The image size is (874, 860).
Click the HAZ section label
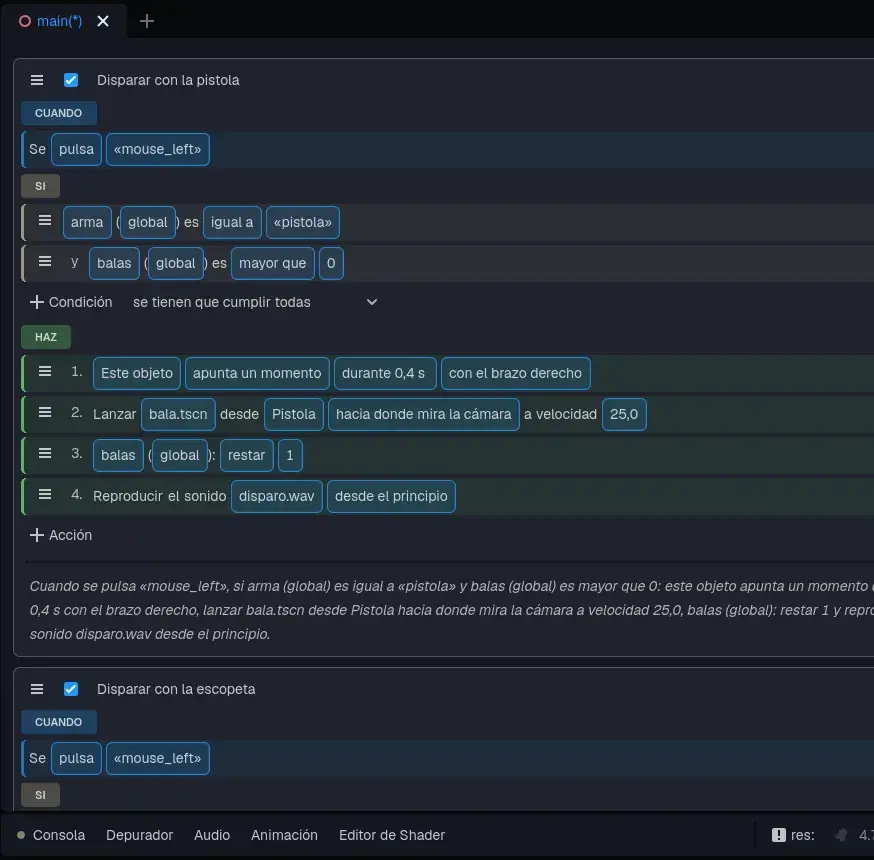click(46, 337)
